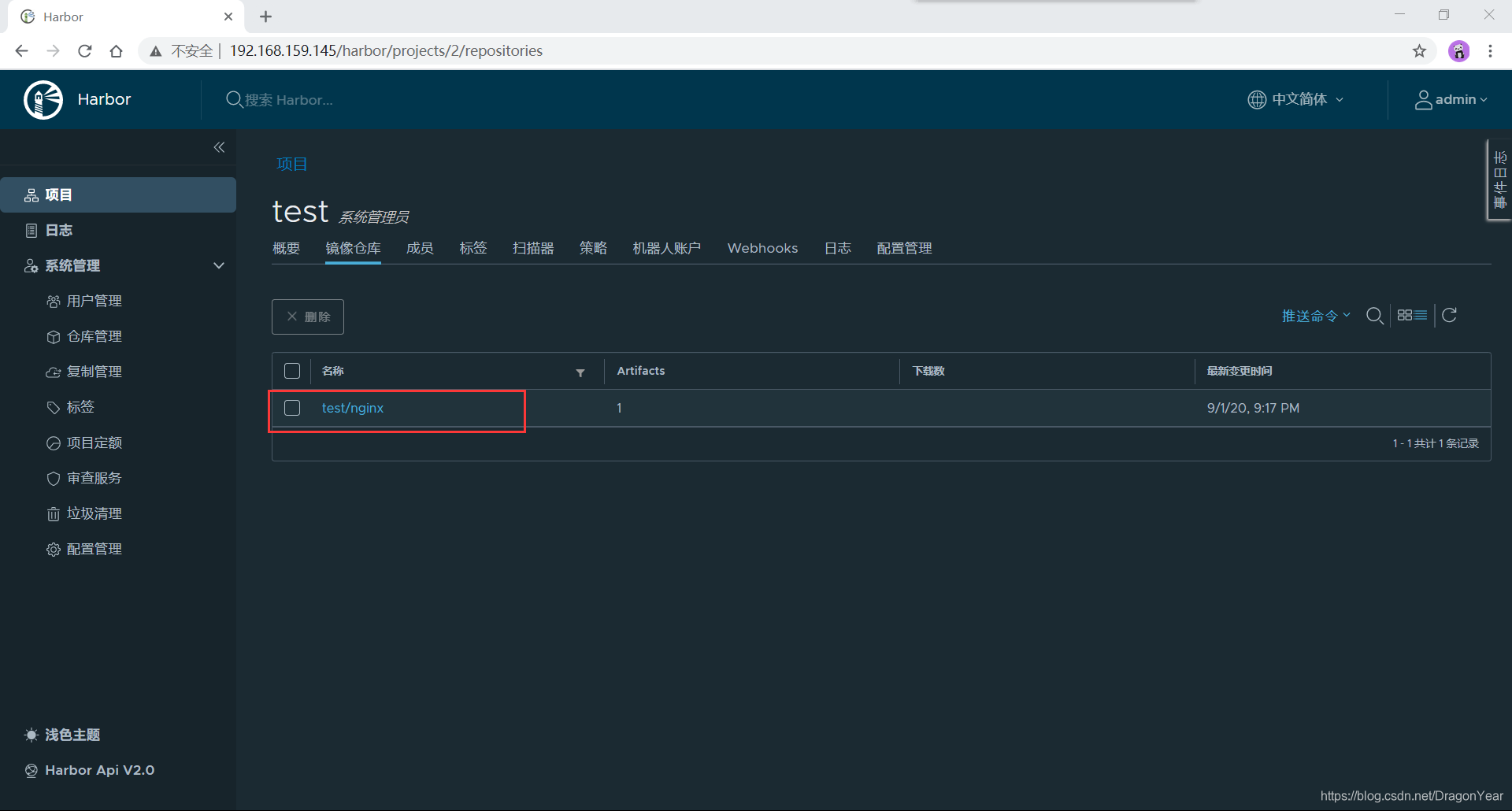1512x811 pixels.
Task: Open the side panel handle at right edge
Action: pos(1499,180)
